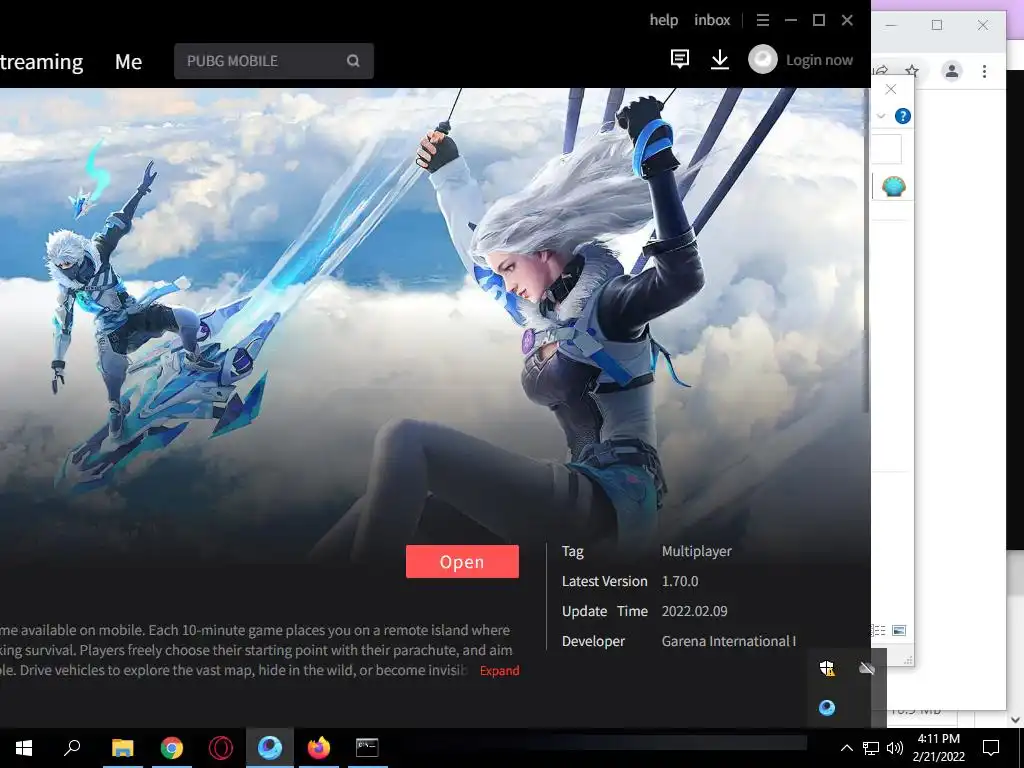The image size is (1024, 768).
Task: Expand the chevron beside the help icon
Action: pos(881,116)
